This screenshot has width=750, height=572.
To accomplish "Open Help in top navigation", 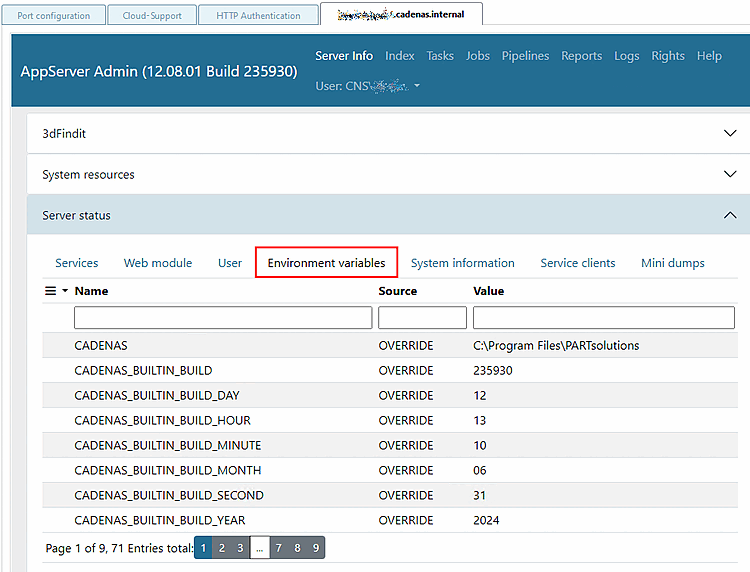I will coord(709,56).
